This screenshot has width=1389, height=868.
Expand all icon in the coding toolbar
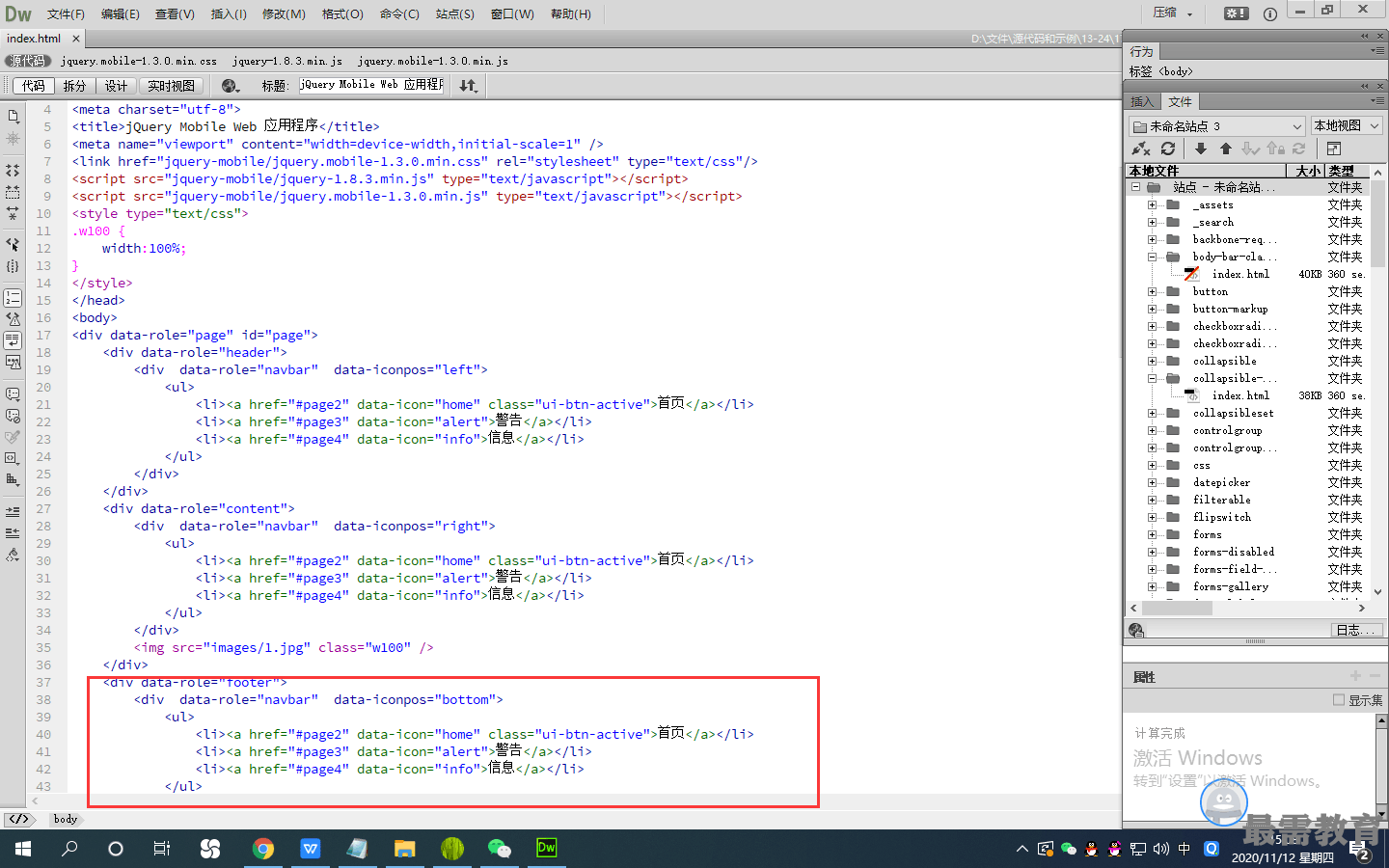point(13,214)
